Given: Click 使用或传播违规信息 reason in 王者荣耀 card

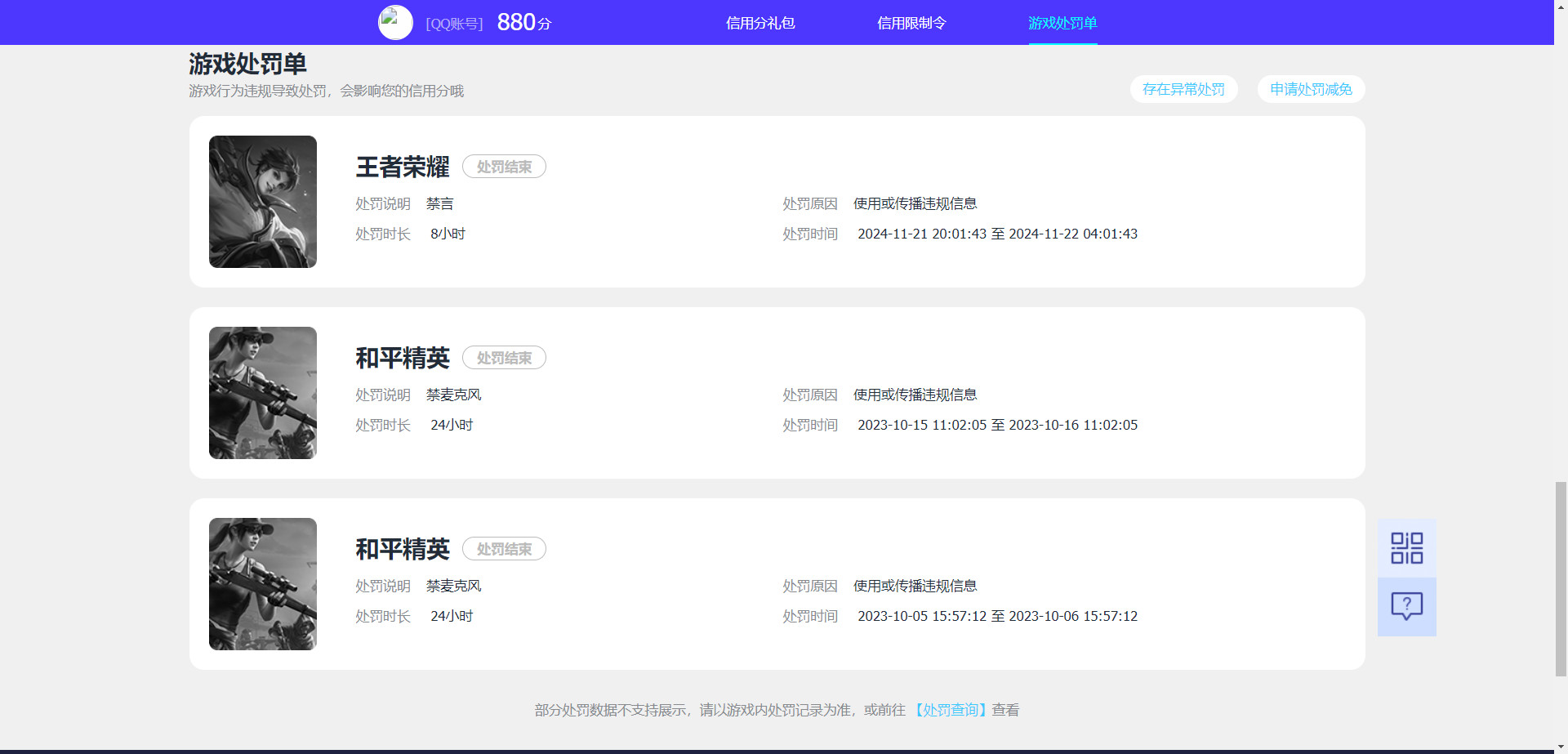Looking at the screenshot, I should [915, 203].
